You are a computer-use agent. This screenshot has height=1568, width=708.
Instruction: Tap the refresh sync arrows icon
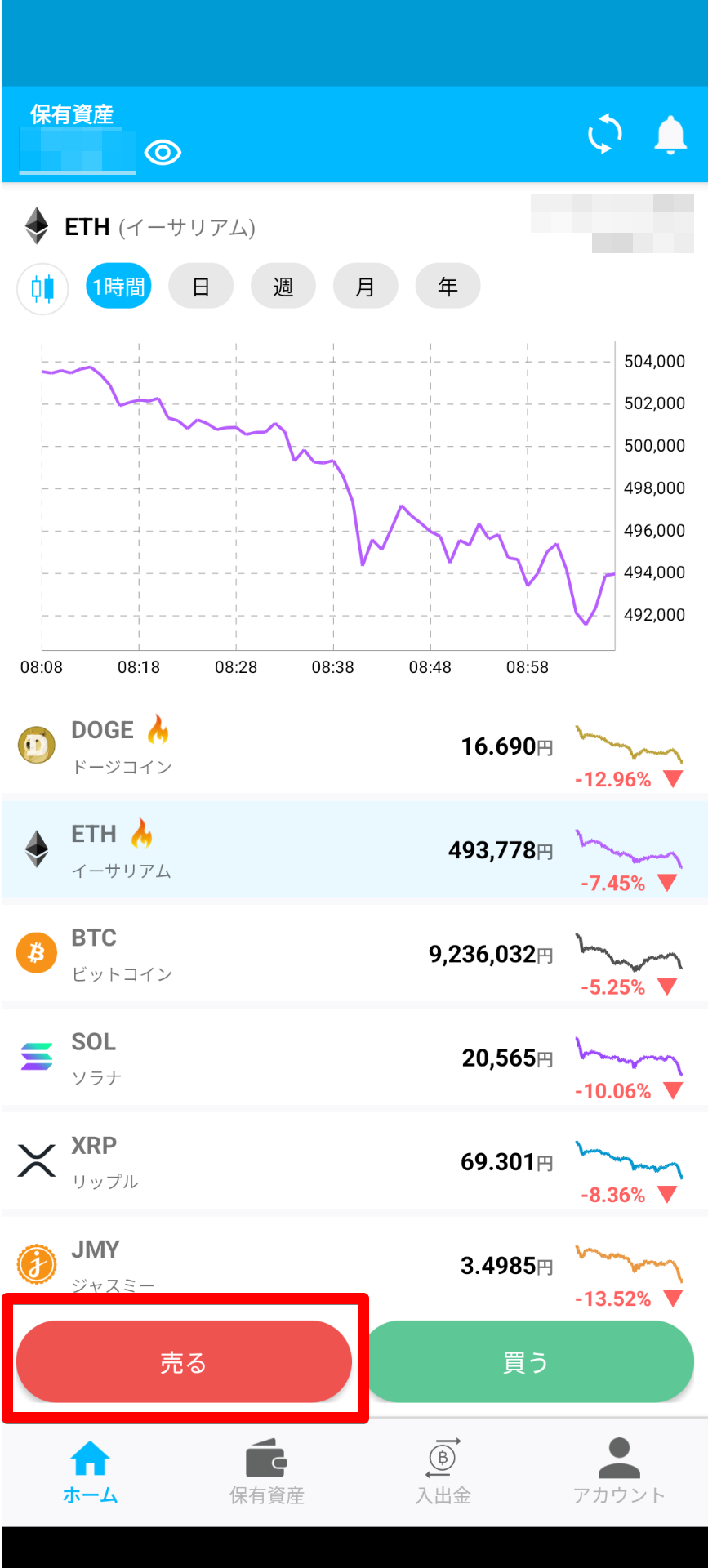pyautogui.click(x=604, y=134)
